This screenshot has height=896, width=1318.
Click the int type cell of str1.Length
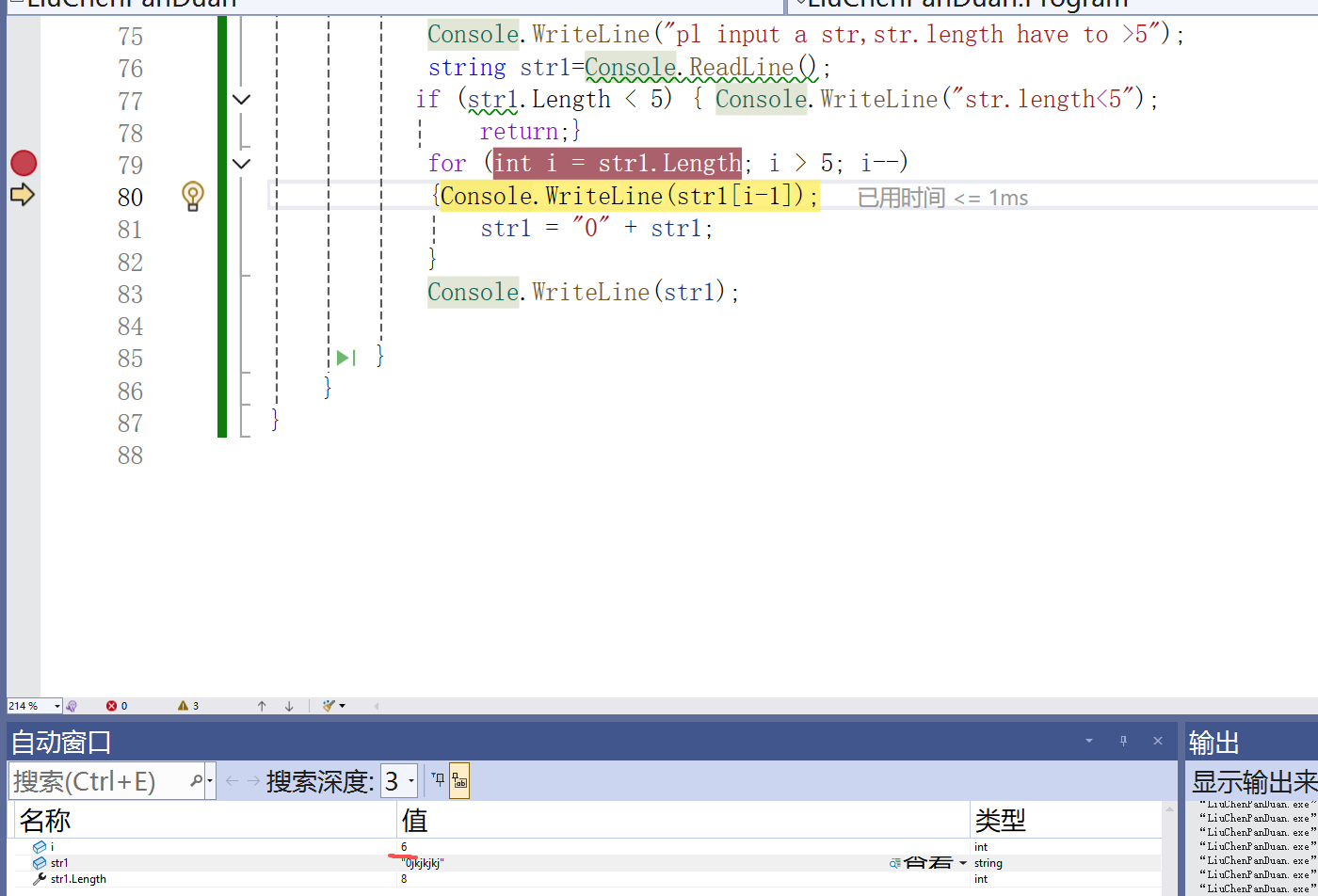click(1066, 879)
